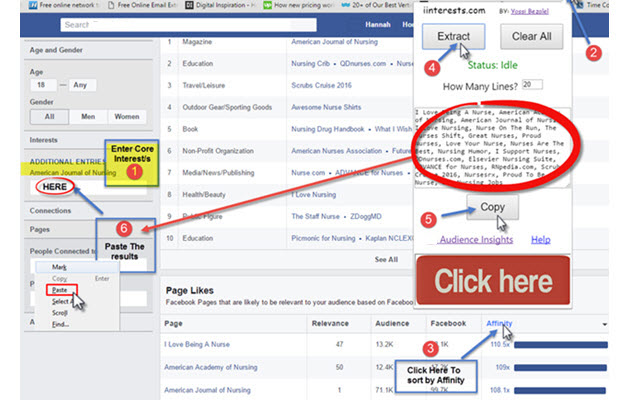Click the Interests entry field marked HERE

click(x=88, y=187)
